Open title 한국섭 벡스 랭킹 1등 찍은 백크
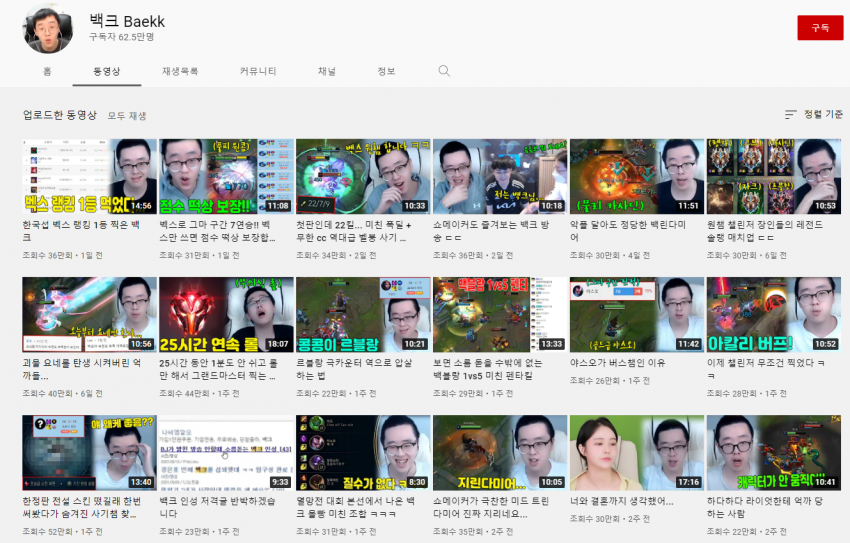Viewport: 850px width, 543px height. click(x=81, y=231)
